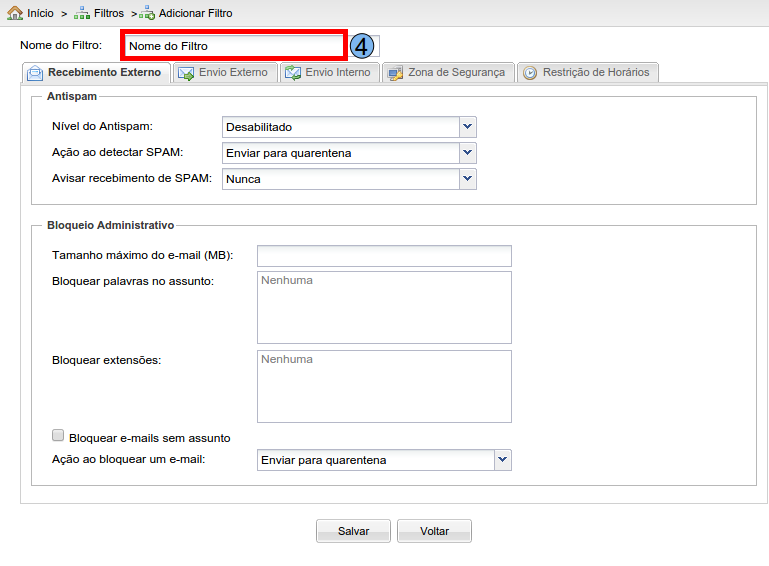Expand the Ação ao detectar SPAM dropdown
This screenshot has width=769, height=566.
click(x=467, y=153)
